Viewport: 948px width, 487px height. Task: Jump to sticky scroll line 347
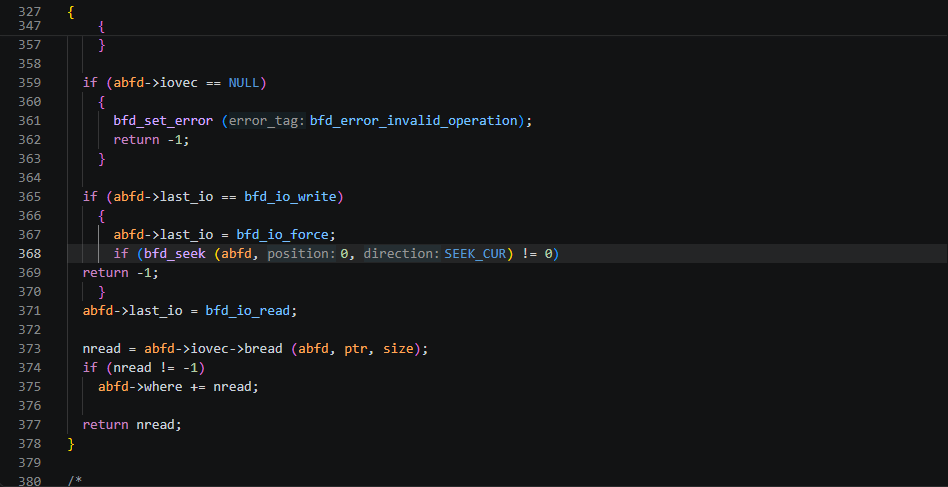(x=474, y=26)
